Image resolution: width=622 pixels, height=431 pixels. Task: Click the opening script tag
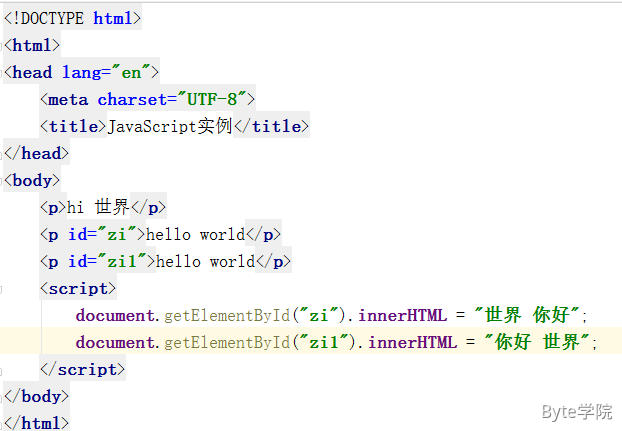(x=78, y=288)
